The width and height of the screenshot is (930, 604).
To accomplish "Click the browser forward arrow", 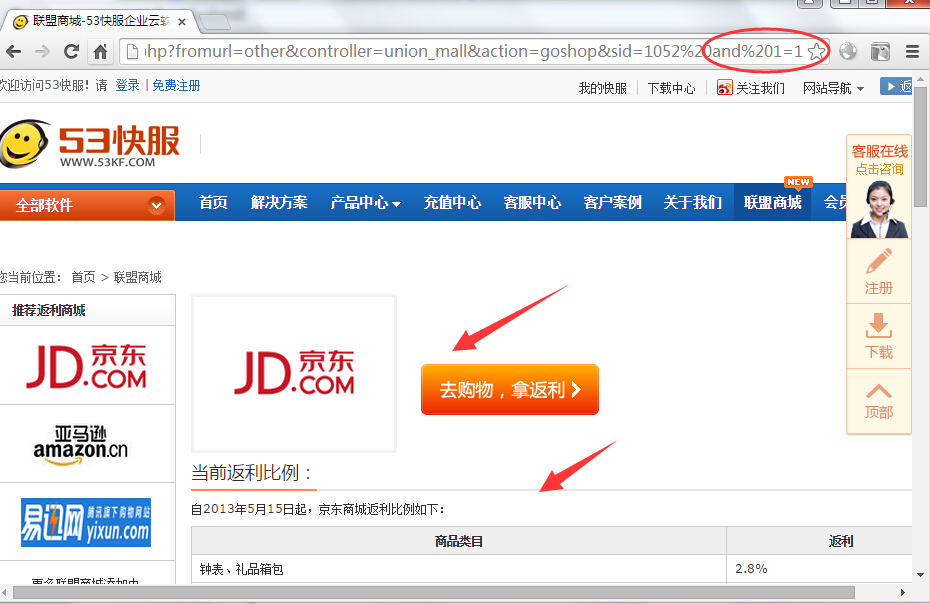I will [42, 52].
